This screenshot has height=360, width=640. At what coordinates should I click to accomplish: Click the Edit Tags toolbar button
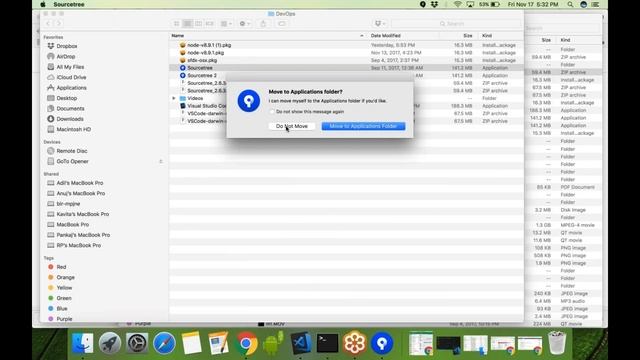[282, 24]
